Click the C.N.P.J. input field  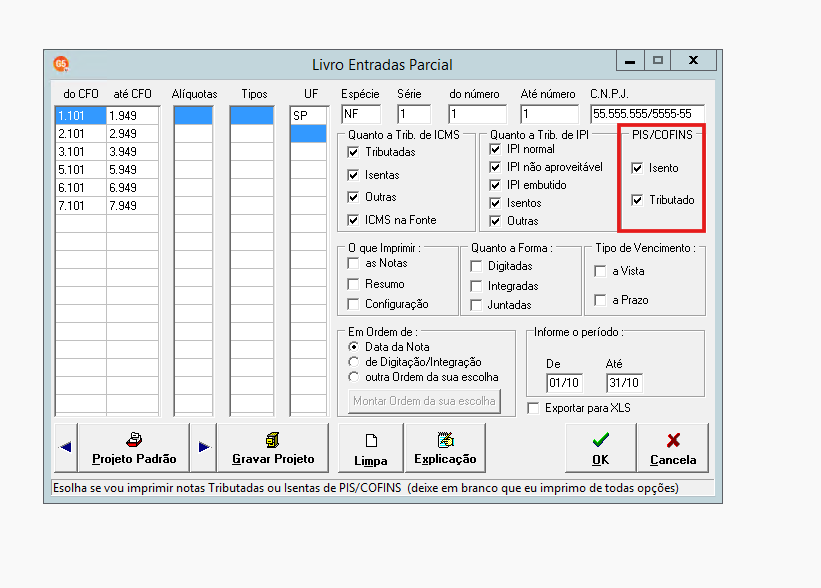coord(647,114)
